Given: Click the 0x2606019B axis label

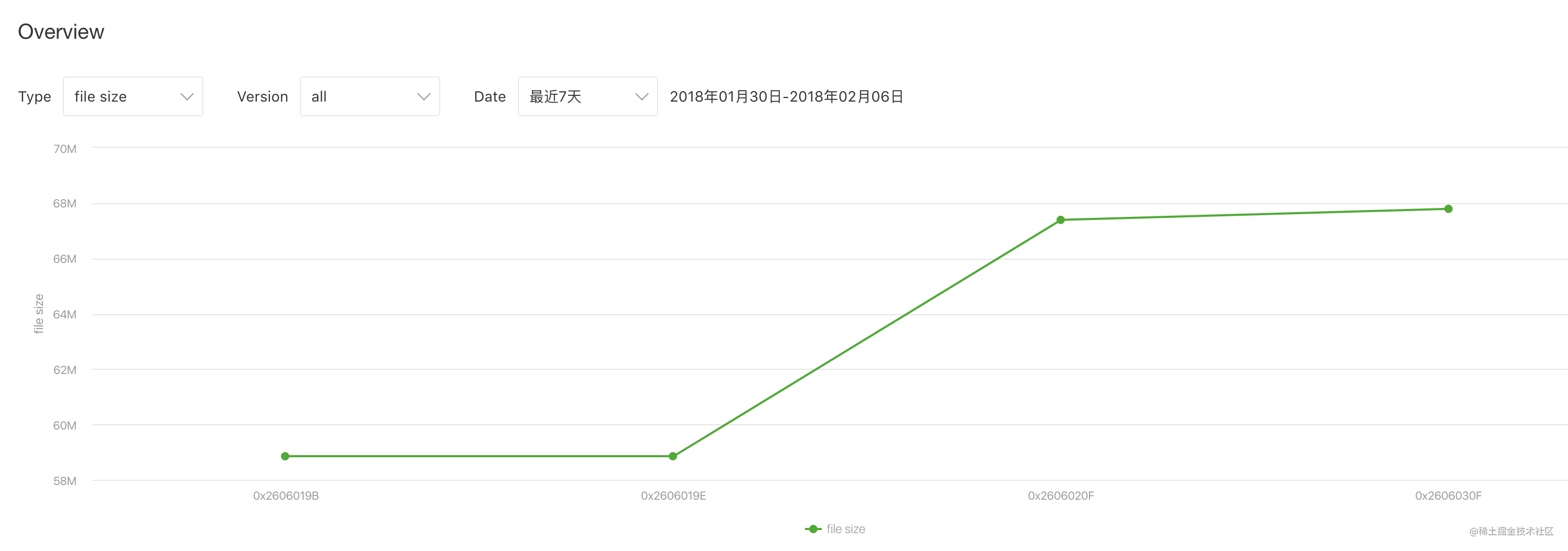Looking at the screenshot, I should [286, 495].
